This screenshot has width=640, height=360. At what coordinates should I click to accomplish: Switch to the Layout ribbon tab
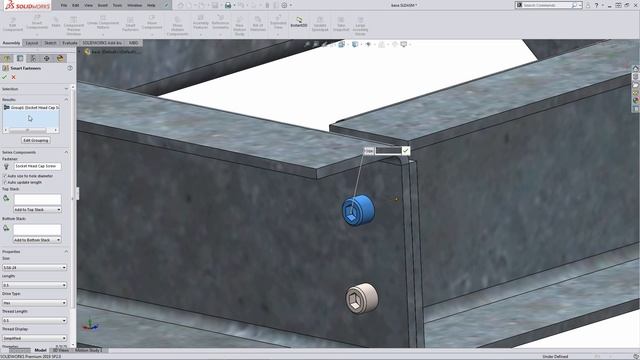pos(32,43)
